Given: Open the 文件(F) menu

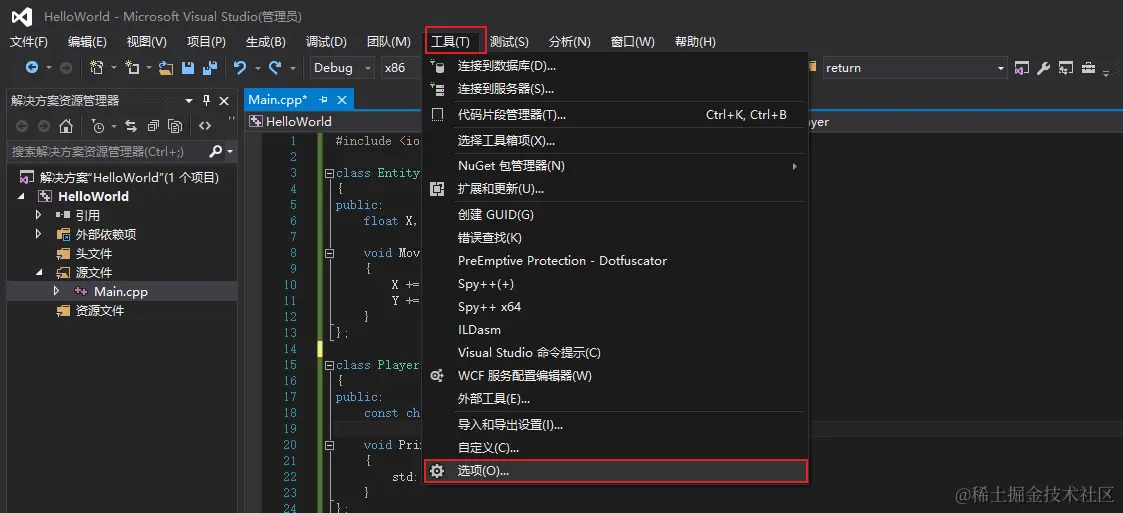Looking at the screenshot, I should coord(29,42).
